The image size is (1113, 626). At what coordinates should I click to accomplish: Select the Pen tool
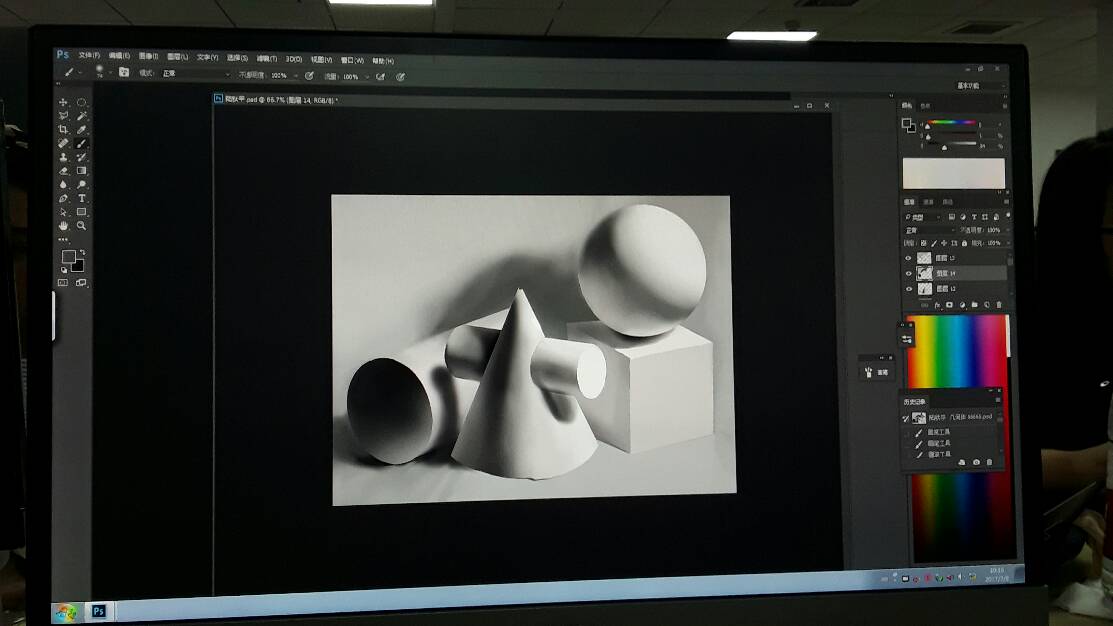click(63, 198)
